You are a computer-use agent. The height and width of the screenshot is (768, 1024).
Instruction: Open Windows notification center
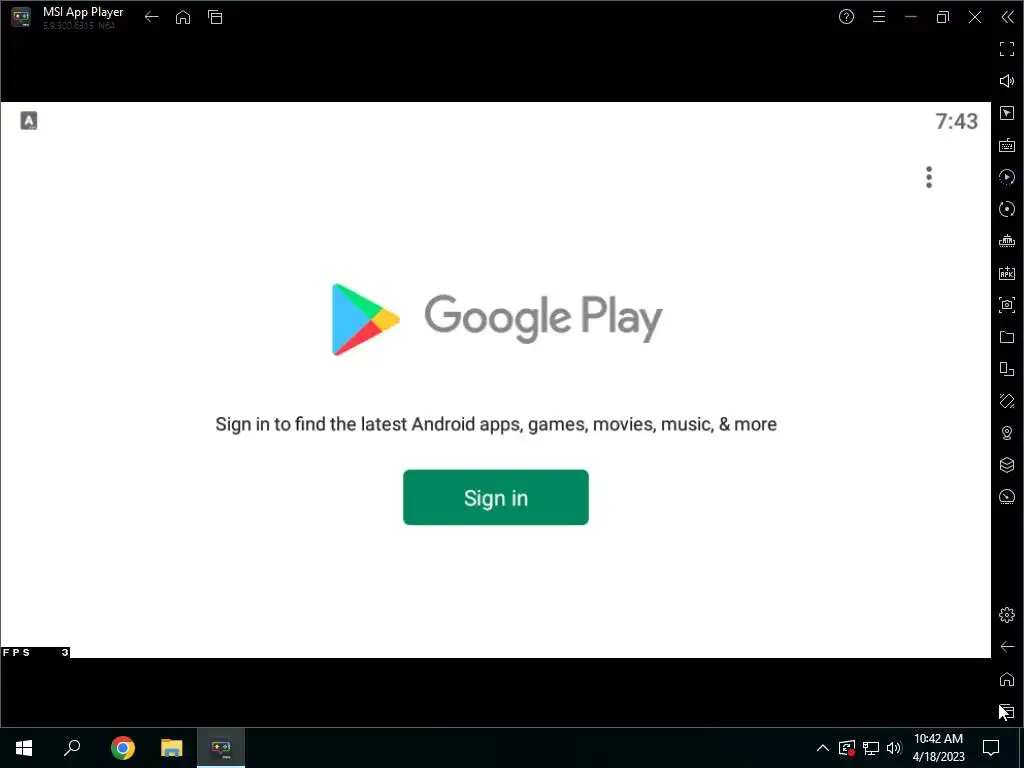[x=991, y=748]
